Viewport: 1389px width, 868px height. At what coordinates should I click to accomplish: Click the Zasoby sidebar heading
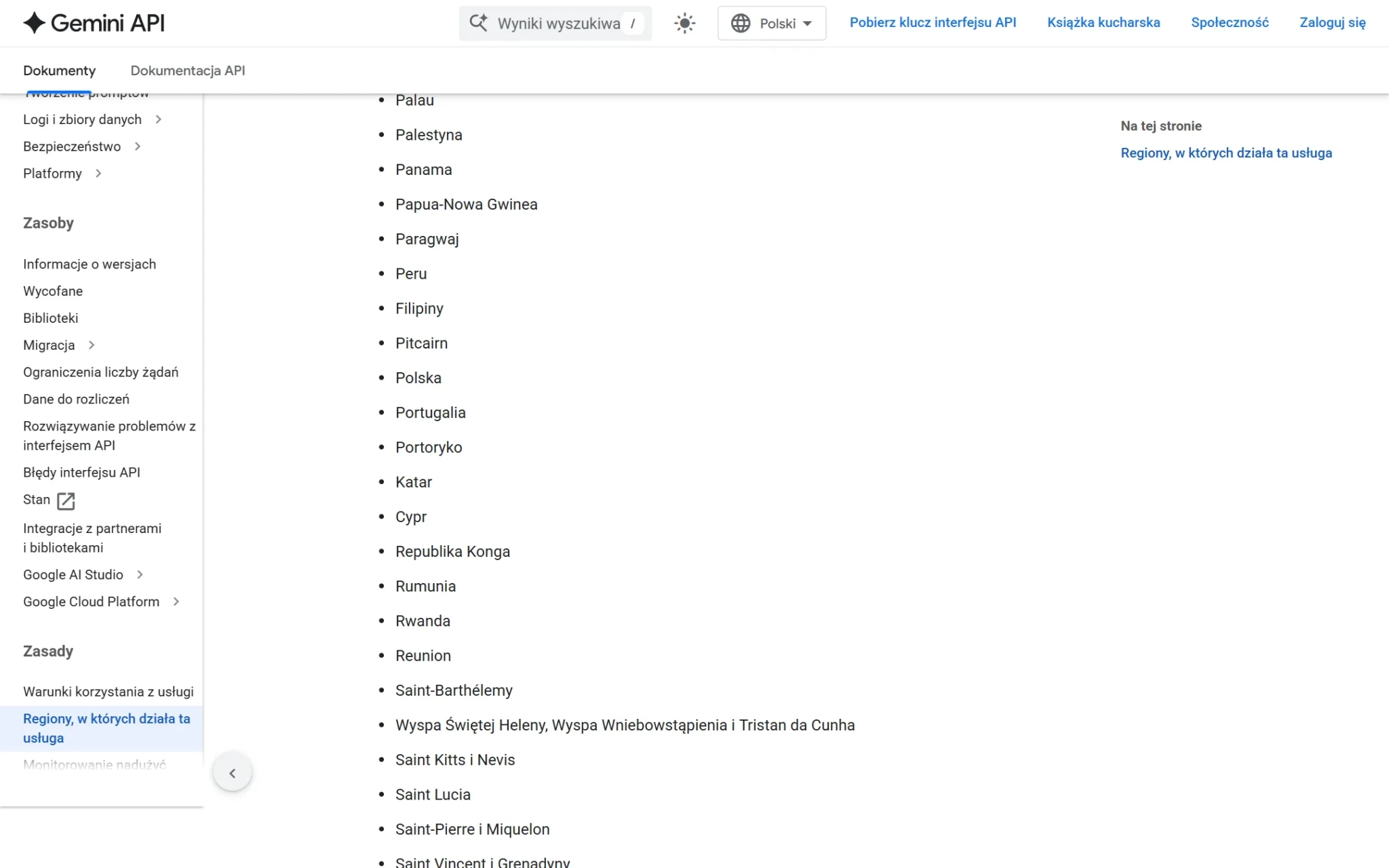click(48, 223)
